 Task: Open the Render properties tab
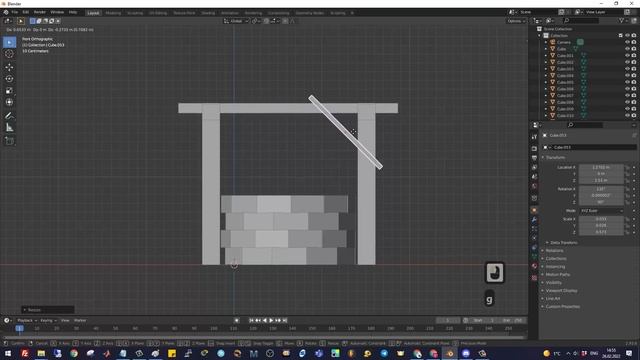pyautogui.click(x=534, y=149)
